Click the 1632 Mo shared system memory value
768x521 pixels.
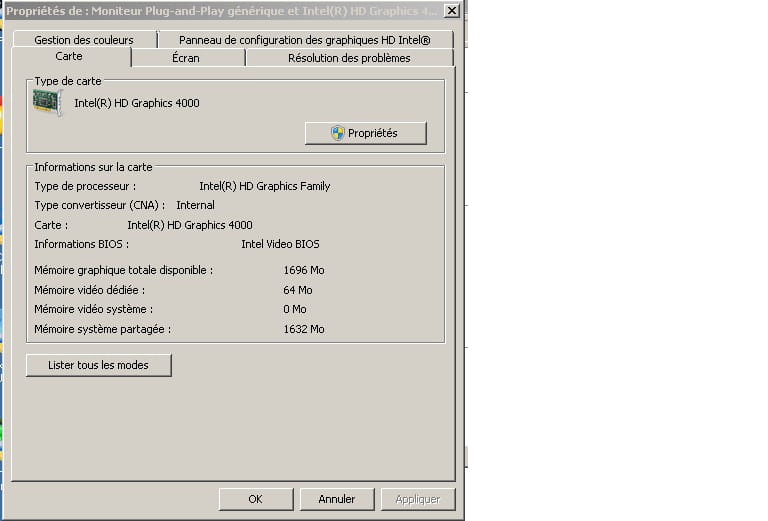click(x=303, y=329)
